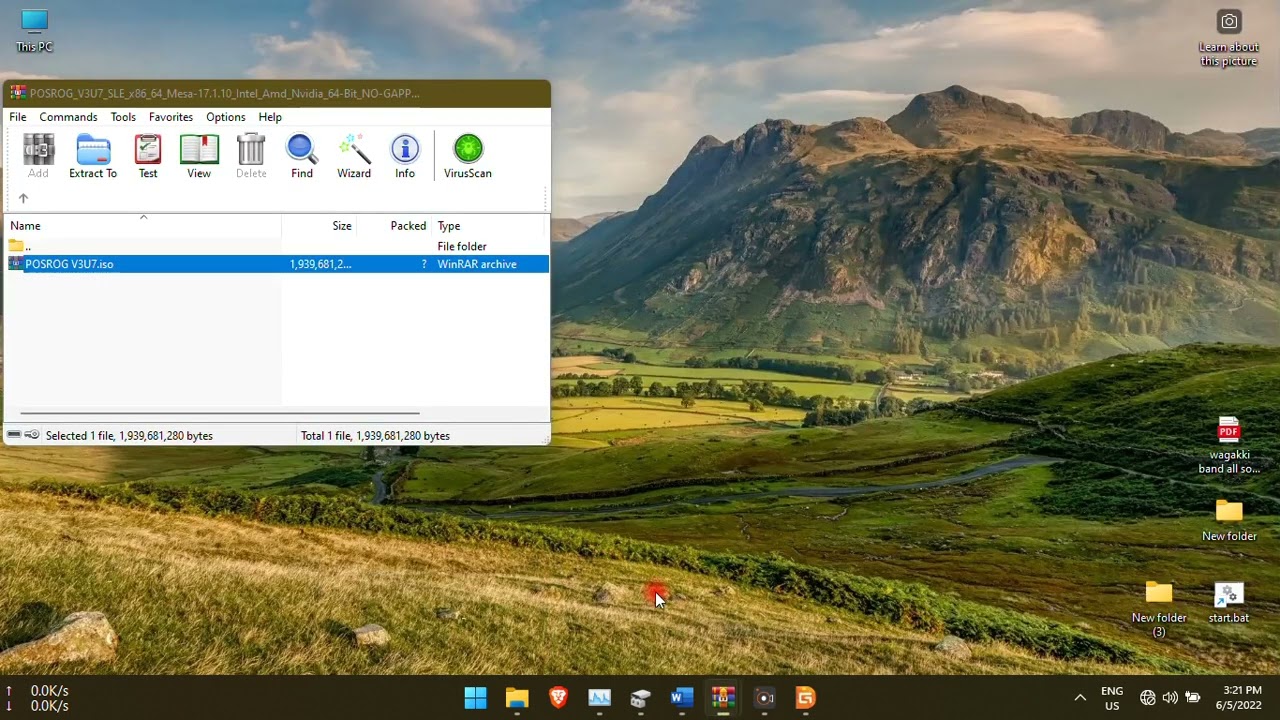Sort by the Name column header
Screen dimensions: 1280x720
coord(143,226)
